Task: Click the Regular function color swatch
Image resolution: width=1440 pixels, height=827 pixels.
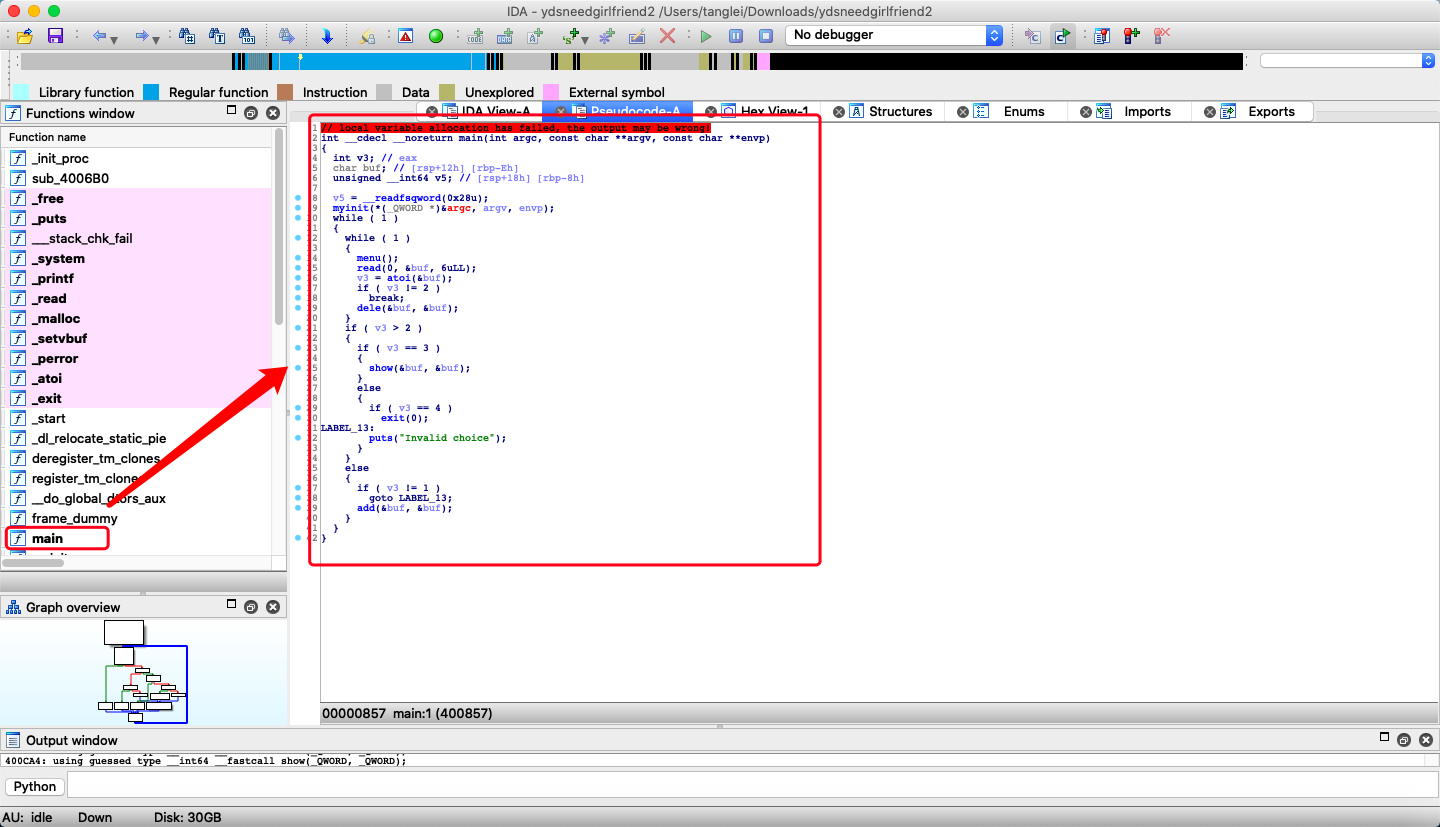Action: pos(151,92)
